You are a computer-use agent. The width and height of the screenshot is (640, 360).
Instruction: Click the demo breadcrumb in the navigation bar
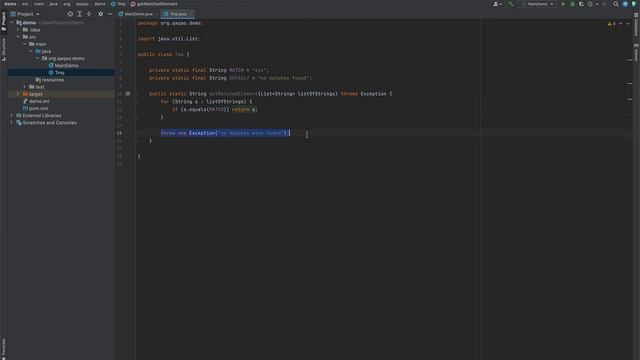click(x=10, y=4)
